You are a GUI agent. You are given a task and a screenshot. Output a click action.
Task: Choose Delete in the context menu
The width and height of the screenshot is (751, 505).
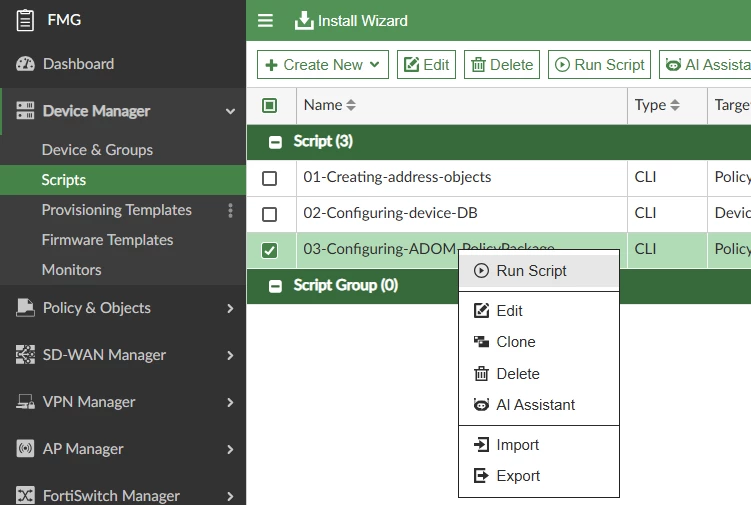tap(539, 373)
